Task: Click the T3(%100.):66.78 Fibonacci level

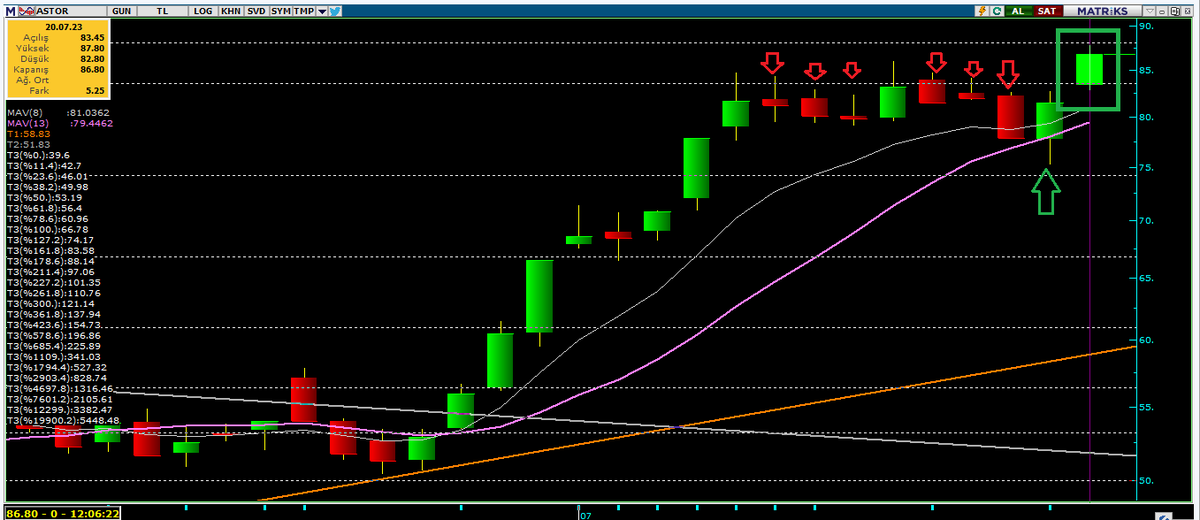Action: click(x=49, y=229)
